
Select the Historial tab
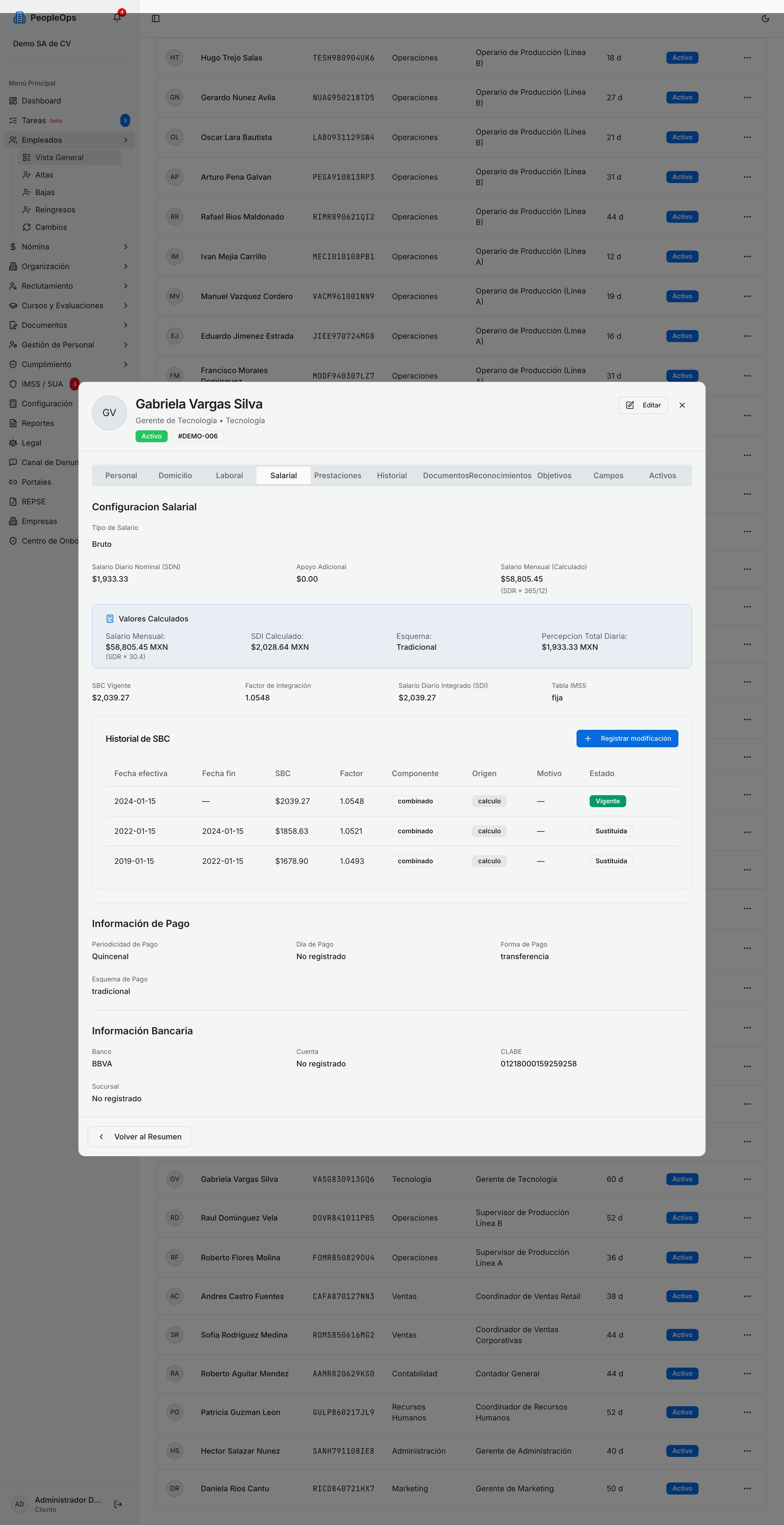392,476
